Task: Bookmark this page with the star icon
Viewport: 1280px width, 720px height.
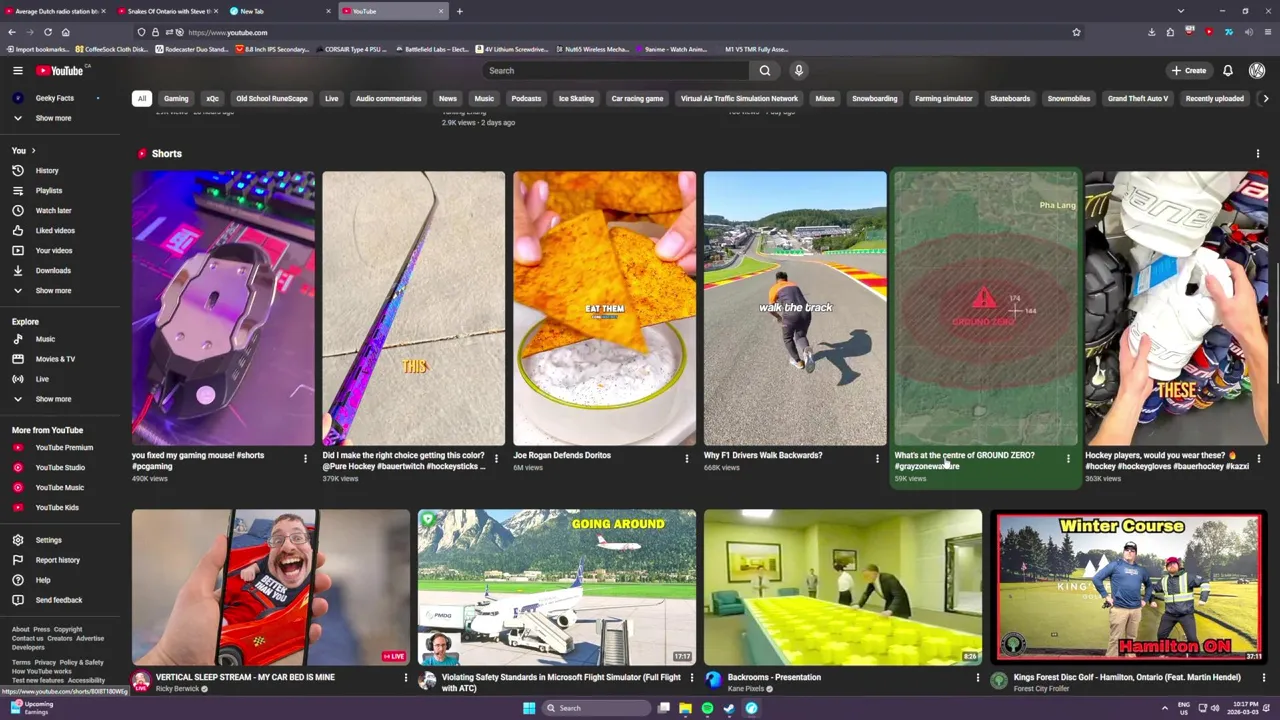Action: 1076,32
